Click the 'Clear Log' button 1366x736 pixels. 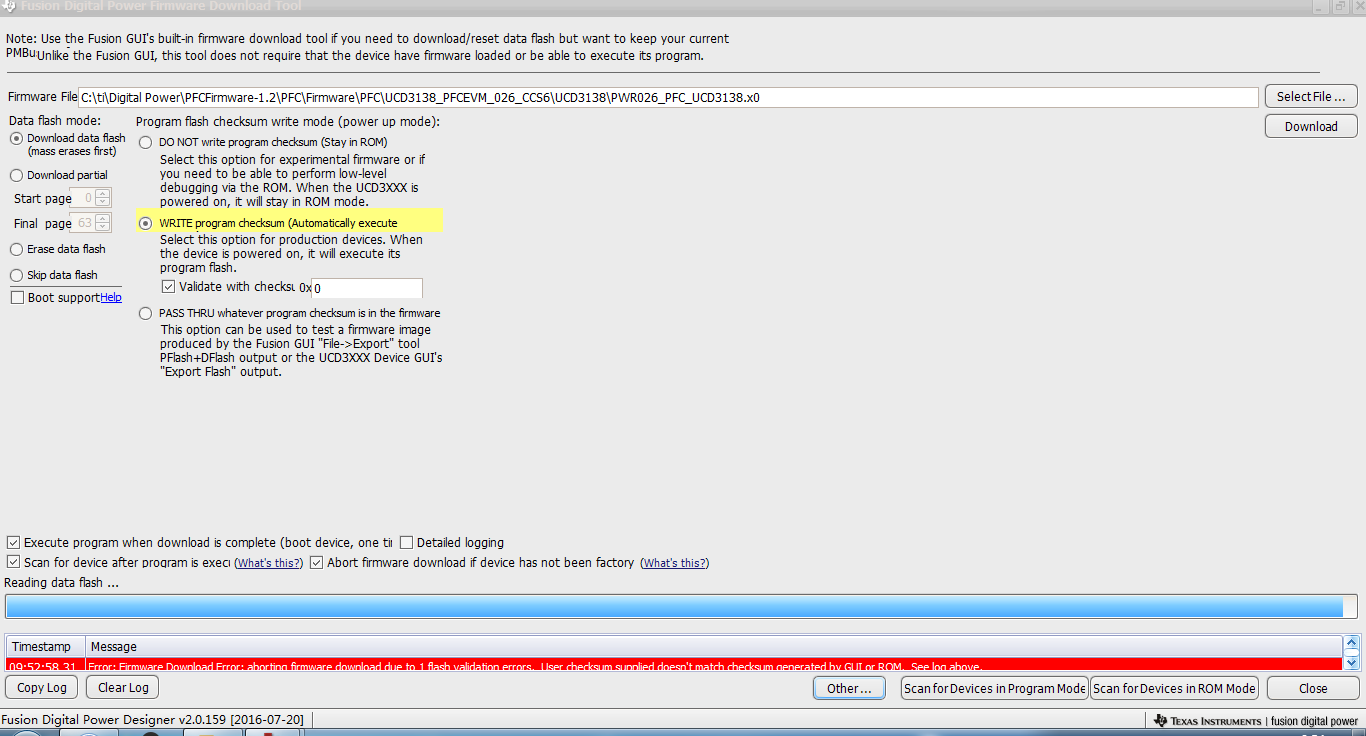(x=123, y=688)
